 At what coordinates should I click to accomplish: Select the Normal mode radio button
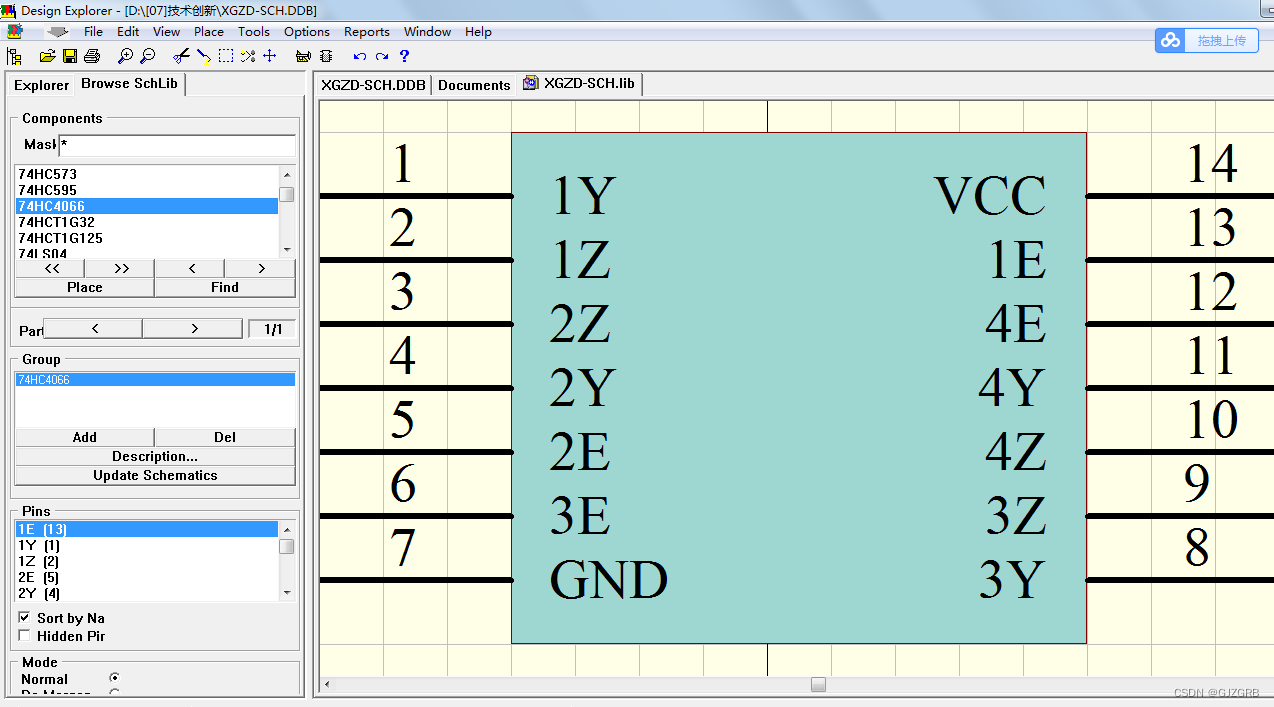click(115, 678)
